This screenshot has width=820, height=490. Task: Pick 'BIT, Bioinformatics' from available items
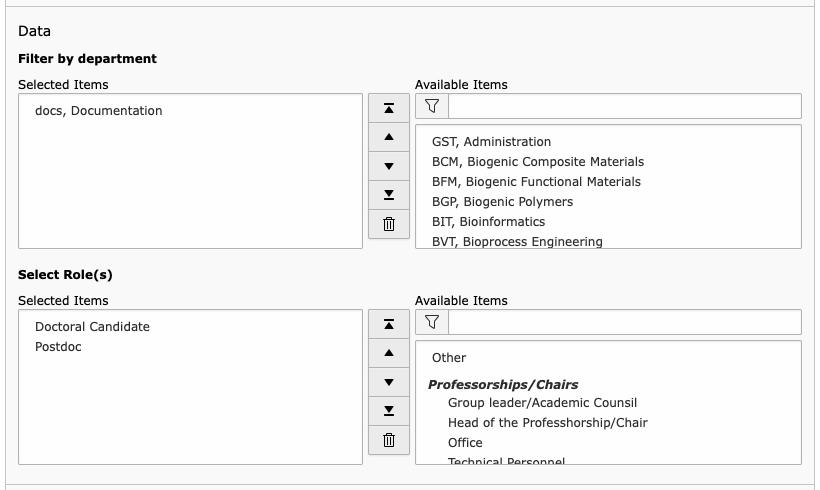tap(488, 222)
